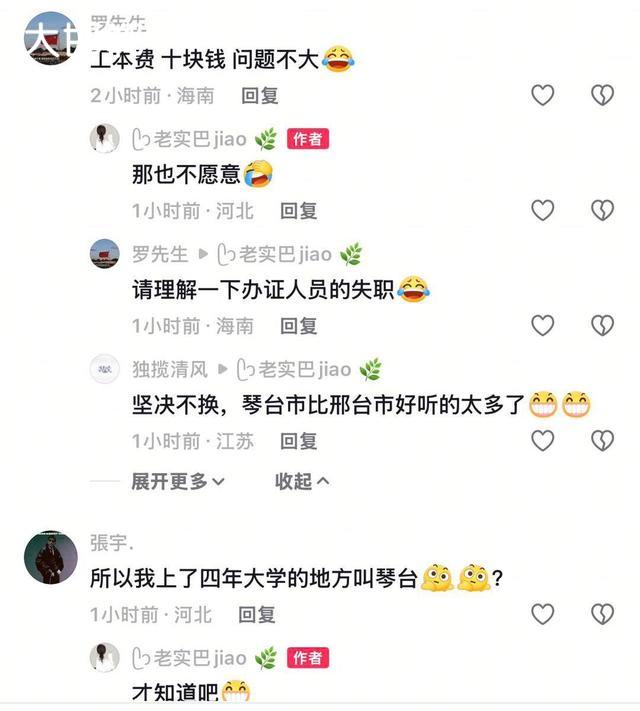This screenshot has width=640, height=711.
Task: Dislike the 那也不愿意 reply
Action: tap(602, 210)
